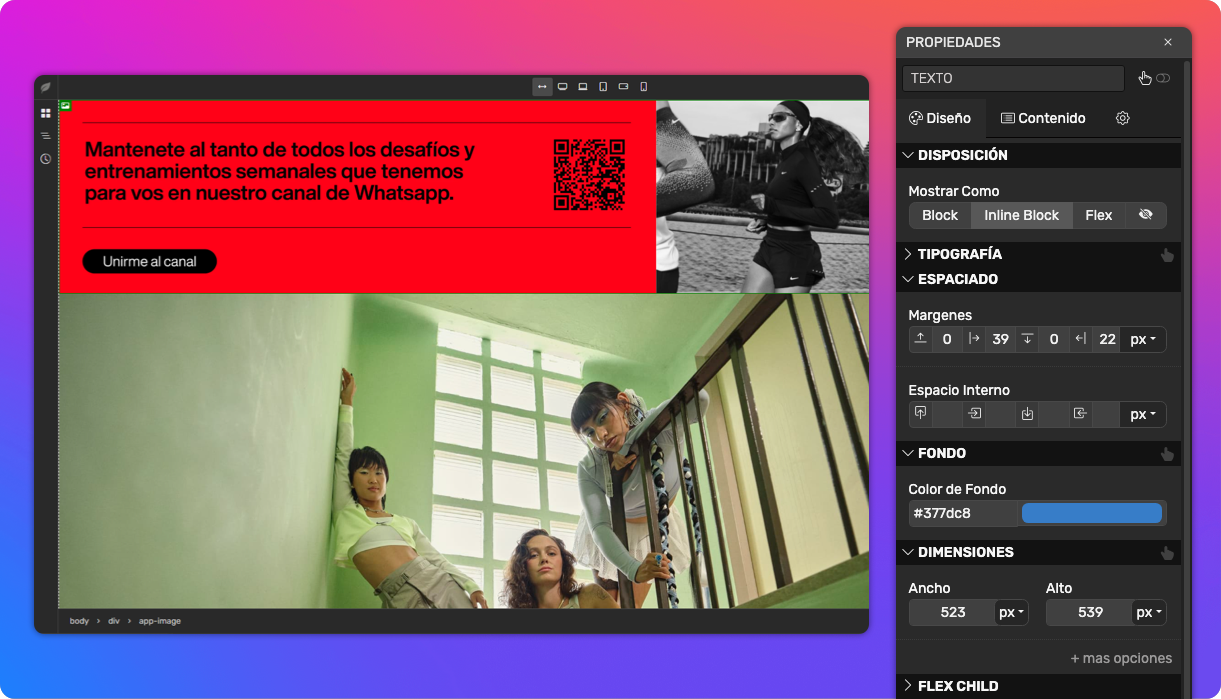The height and width of the screenshot is (699, 1221).
Task: Open the settings gear tab
Action: tap(1123, 118)
